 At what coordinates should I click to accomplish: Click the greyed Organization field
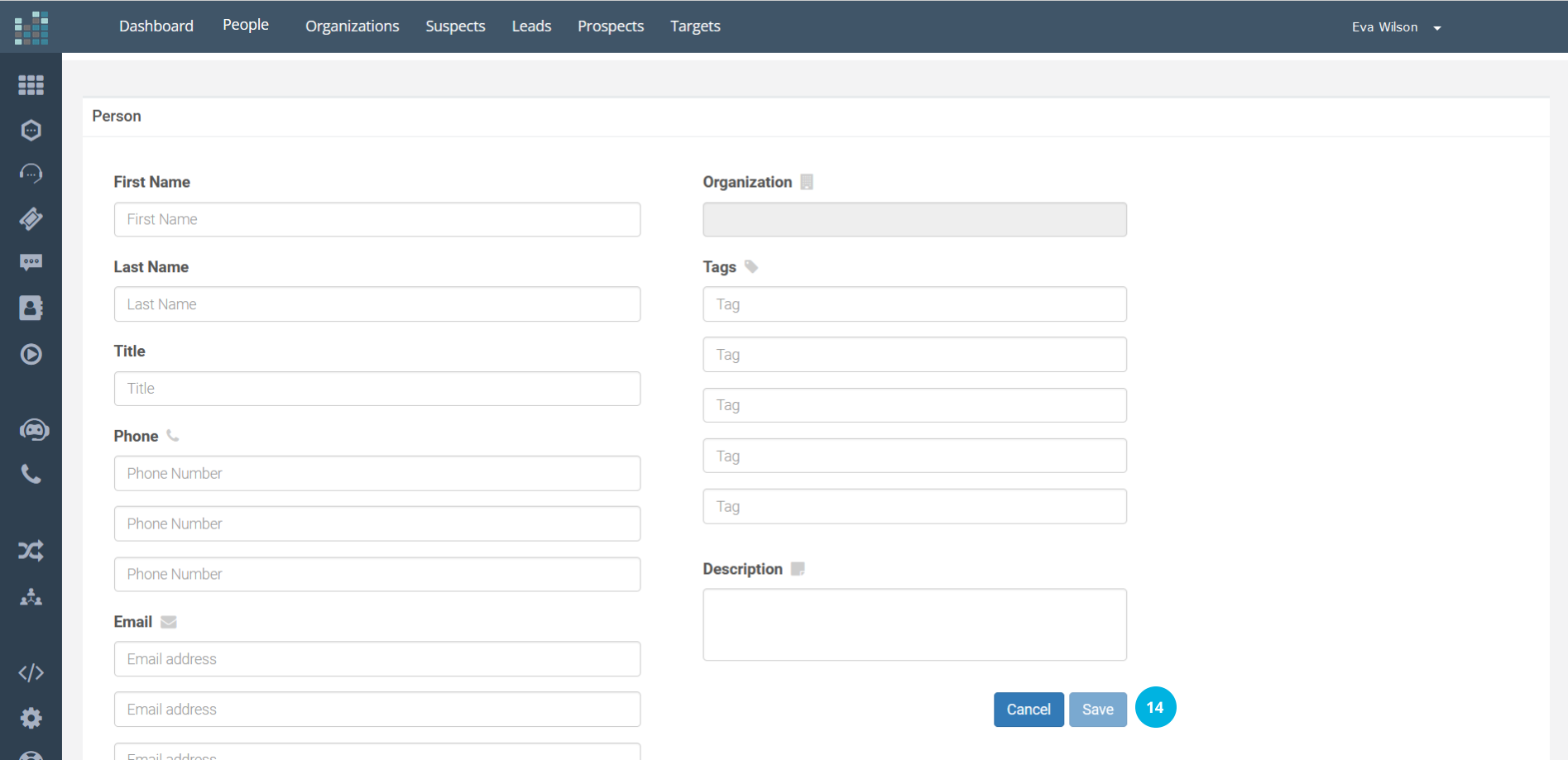[915, 219]
